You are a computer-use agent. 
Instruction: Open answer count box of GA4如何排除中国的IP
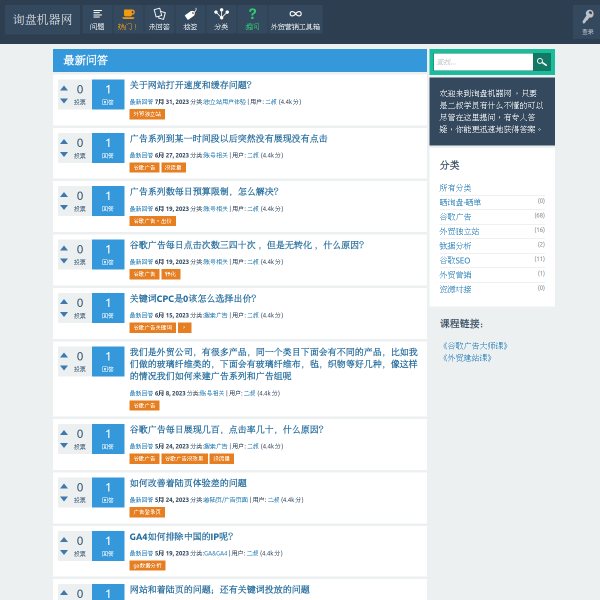tap(108, 546)
